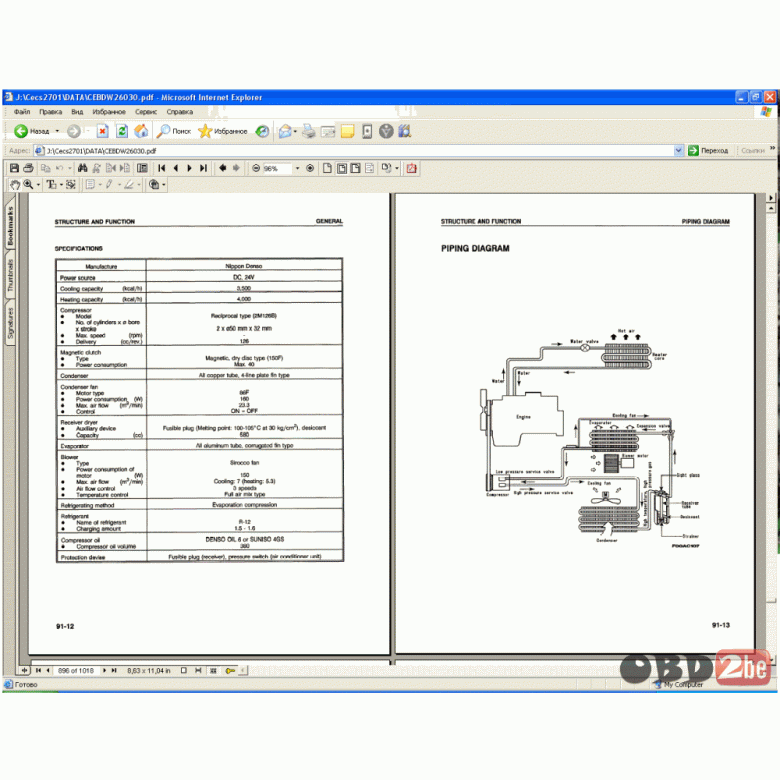780x780 pixels.
Task: Click the IE Mail envelope icon
Action: [285, 131]
